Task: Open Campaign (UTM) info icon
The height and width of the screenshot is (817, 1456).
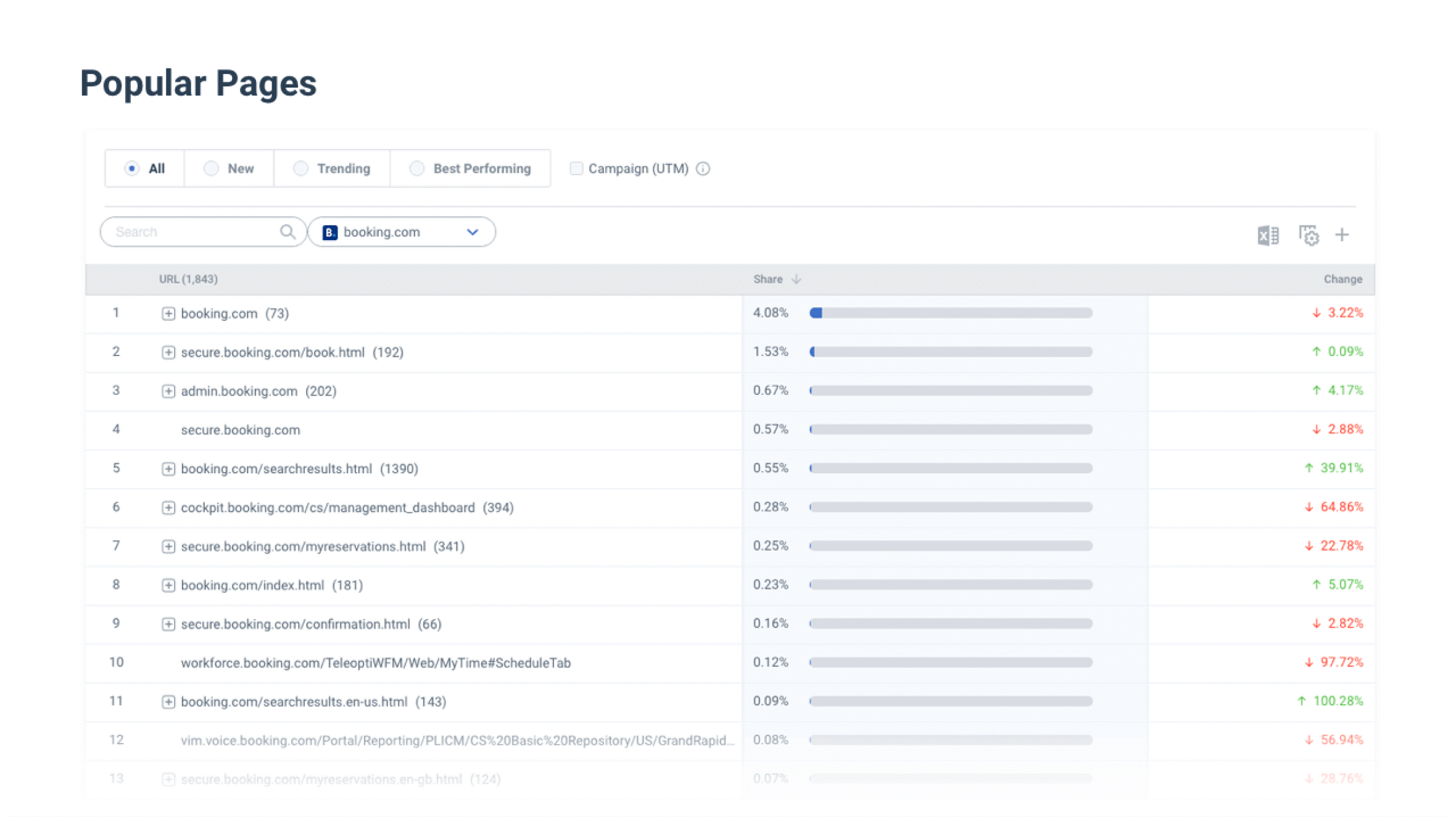Action: [x=703, y=168]
